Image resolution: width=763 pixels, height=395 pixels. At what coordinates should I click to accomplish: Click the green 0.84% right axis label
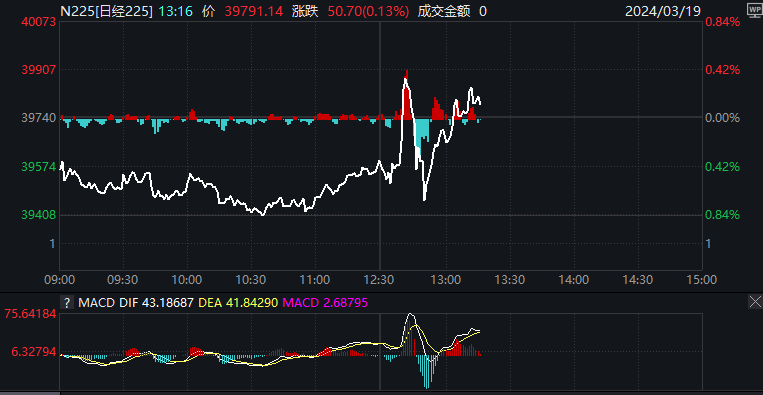[x=723, y=215]
